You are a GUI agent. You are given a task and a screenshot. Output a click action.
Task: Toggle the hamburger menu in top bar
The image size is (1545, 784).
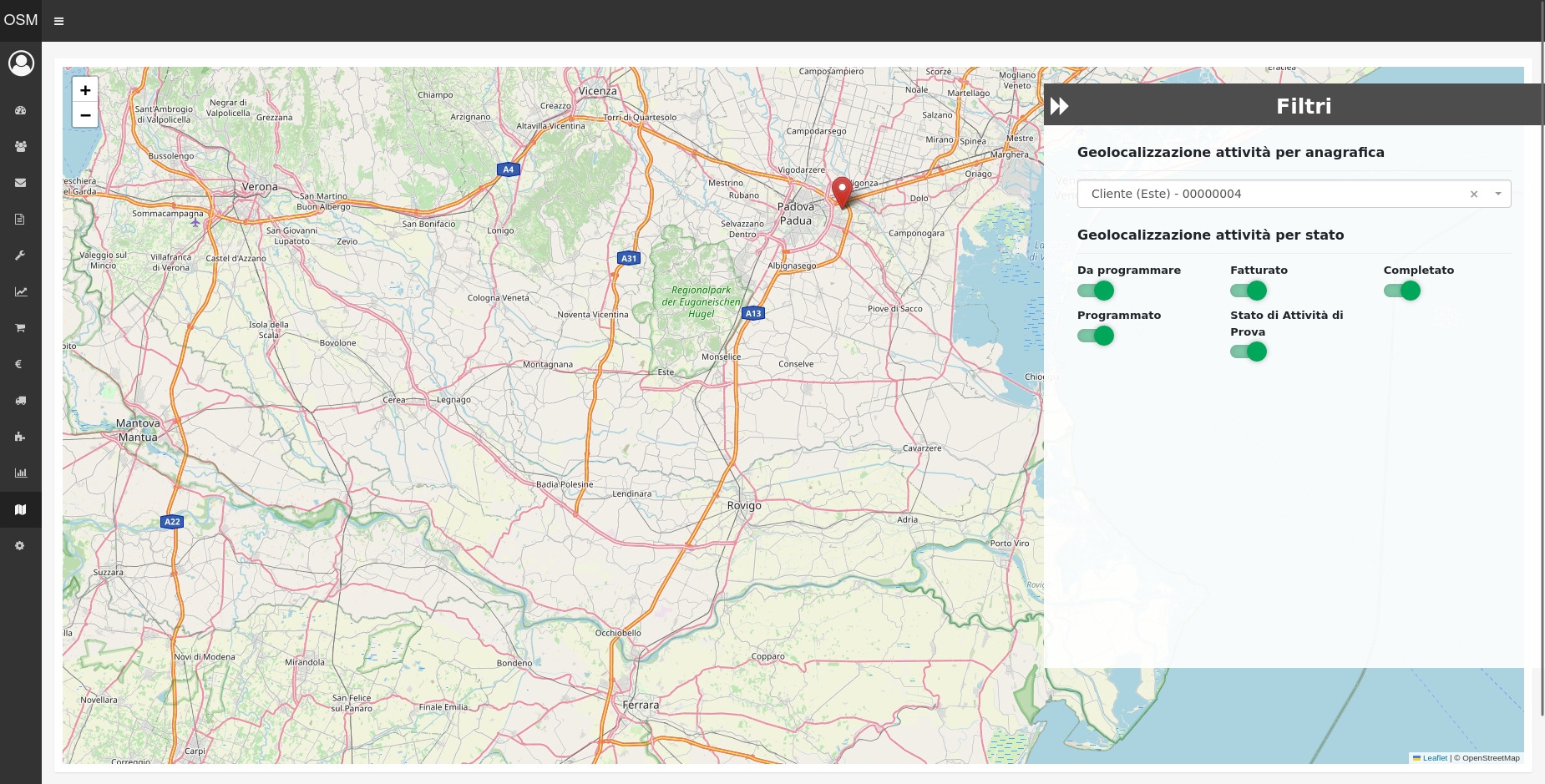point(58,21)
